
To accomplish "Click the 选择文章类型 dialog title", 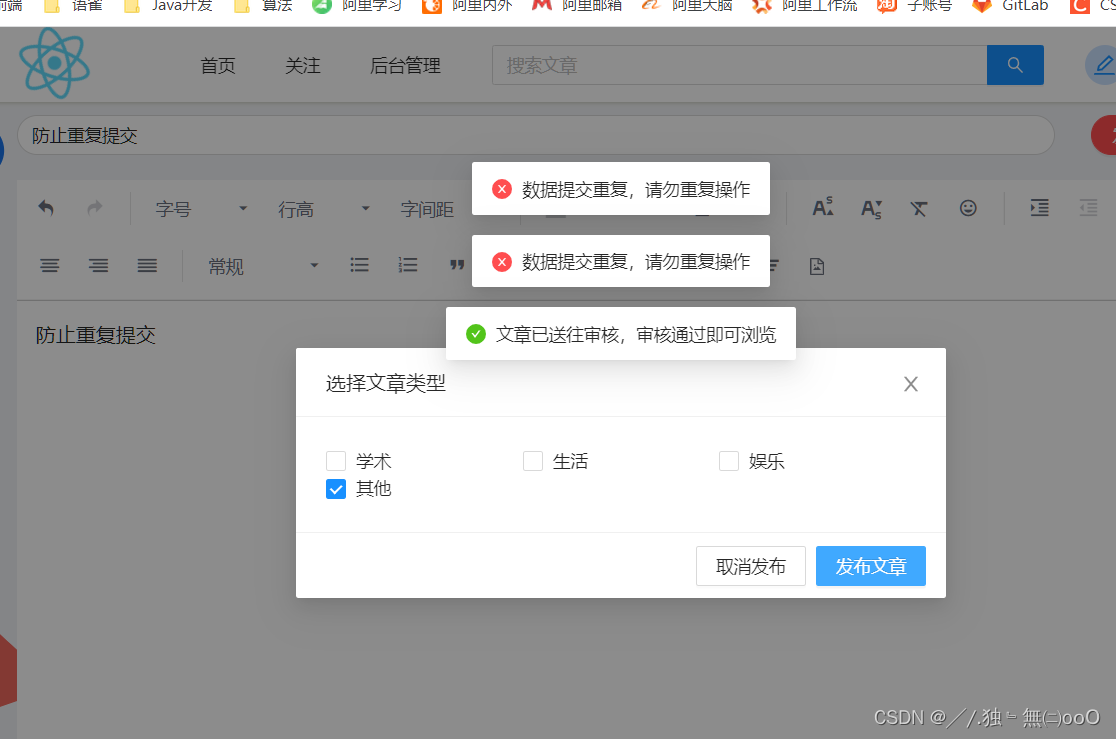I will (386, 384).
